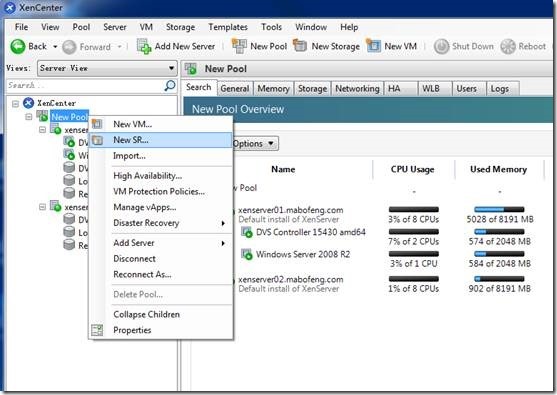Open the Storage menu
This screenshot has height=395, width=557.
tap(180, 27)
